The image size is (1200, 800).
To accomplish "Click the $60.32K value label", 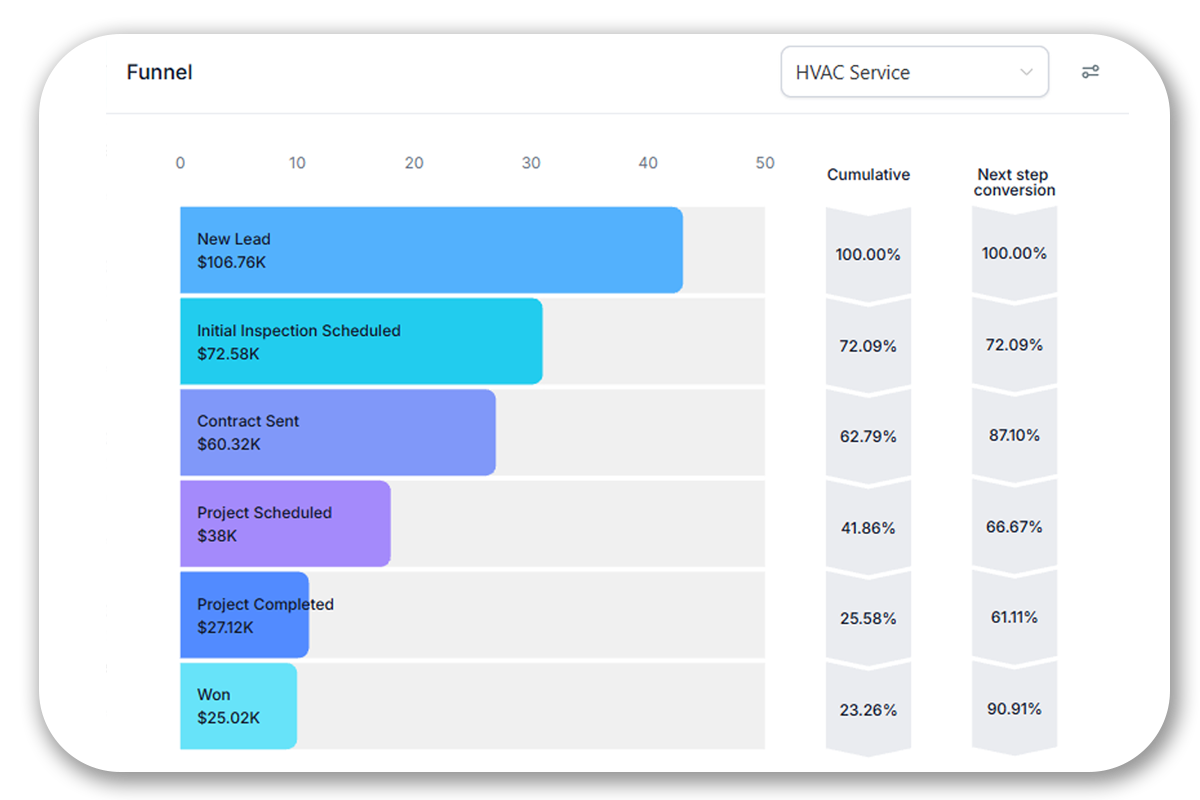I will (229, 444).
